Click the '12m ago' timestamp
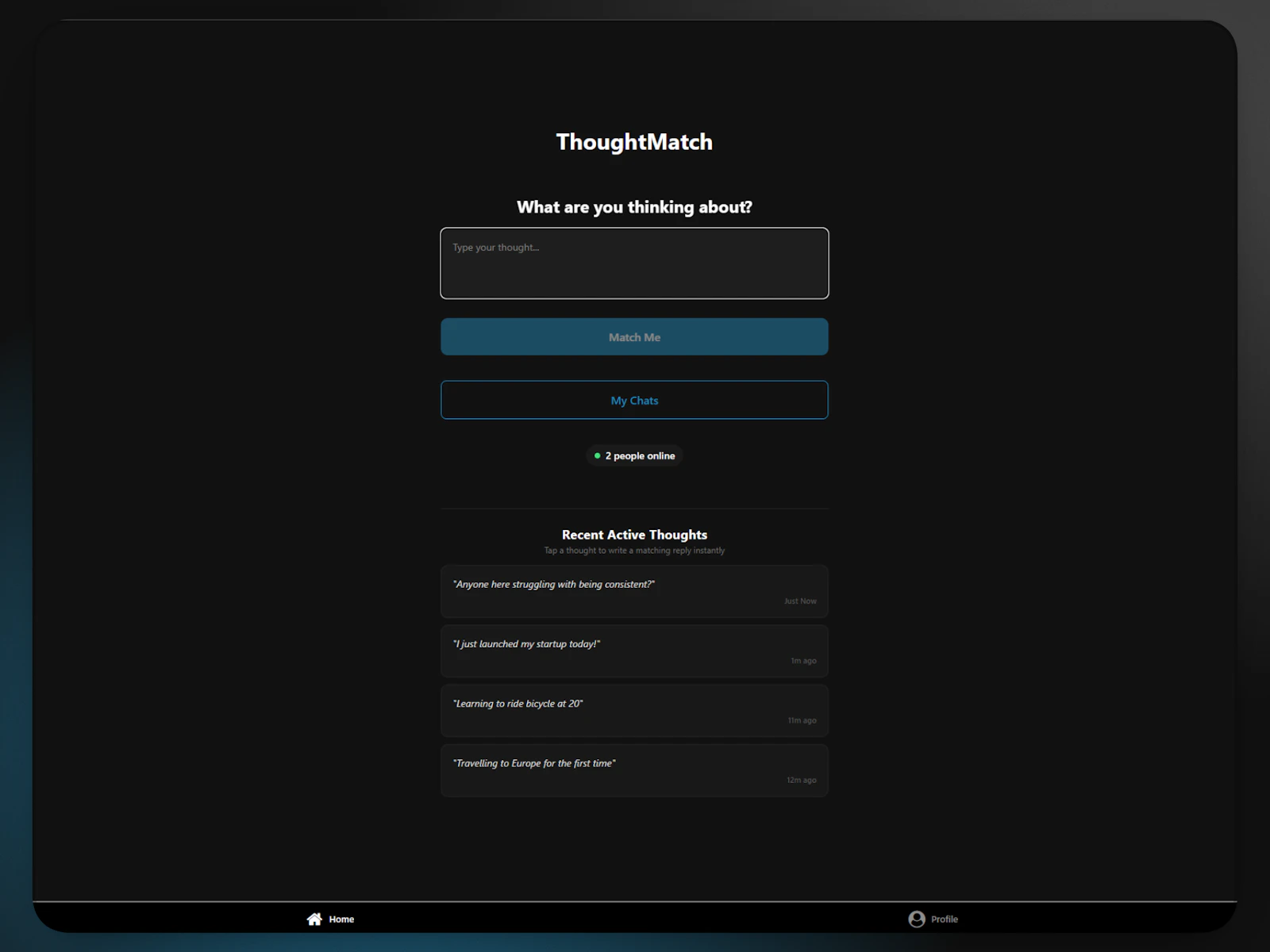Image resolution: width=1270 pixels, height=952 pixels. 802,780
